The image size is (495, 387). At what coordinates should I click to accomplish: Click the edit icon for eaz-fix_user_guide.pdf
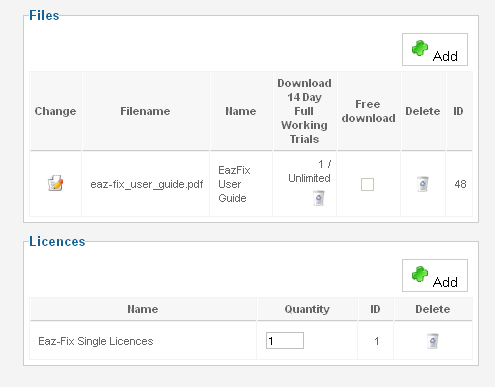[55, 183]
